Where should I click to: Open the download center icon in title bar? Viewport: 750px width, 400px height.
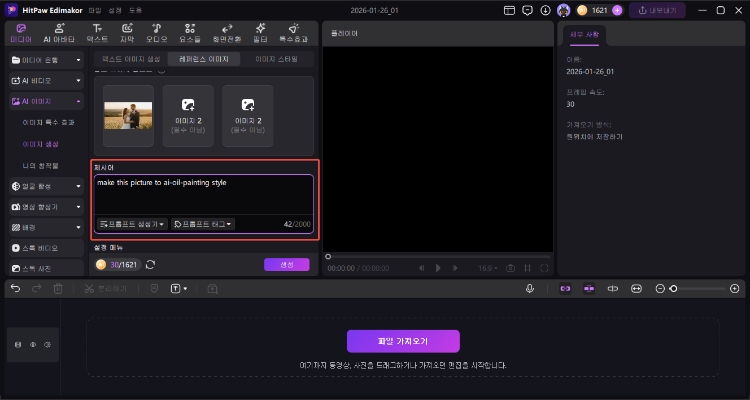[545, 10]
